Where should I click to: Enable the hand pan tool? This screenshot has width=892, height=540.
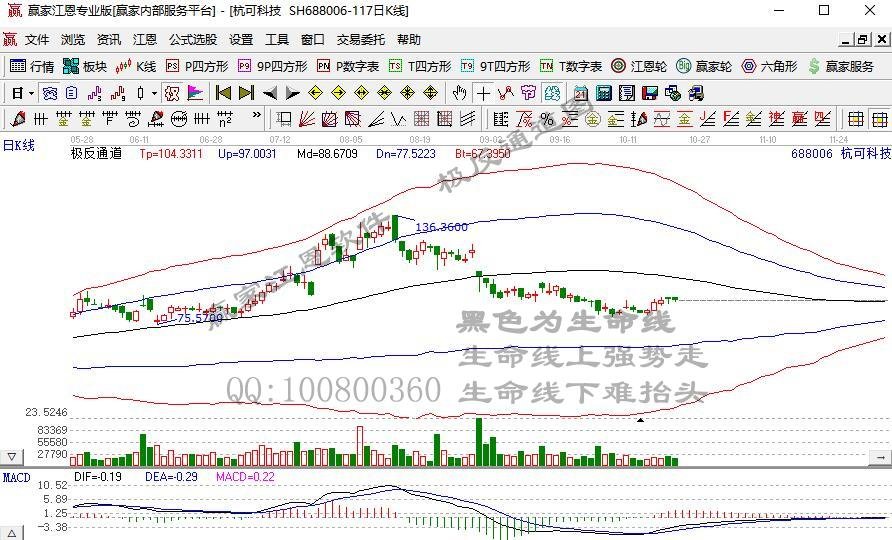[x=459, y=93]
